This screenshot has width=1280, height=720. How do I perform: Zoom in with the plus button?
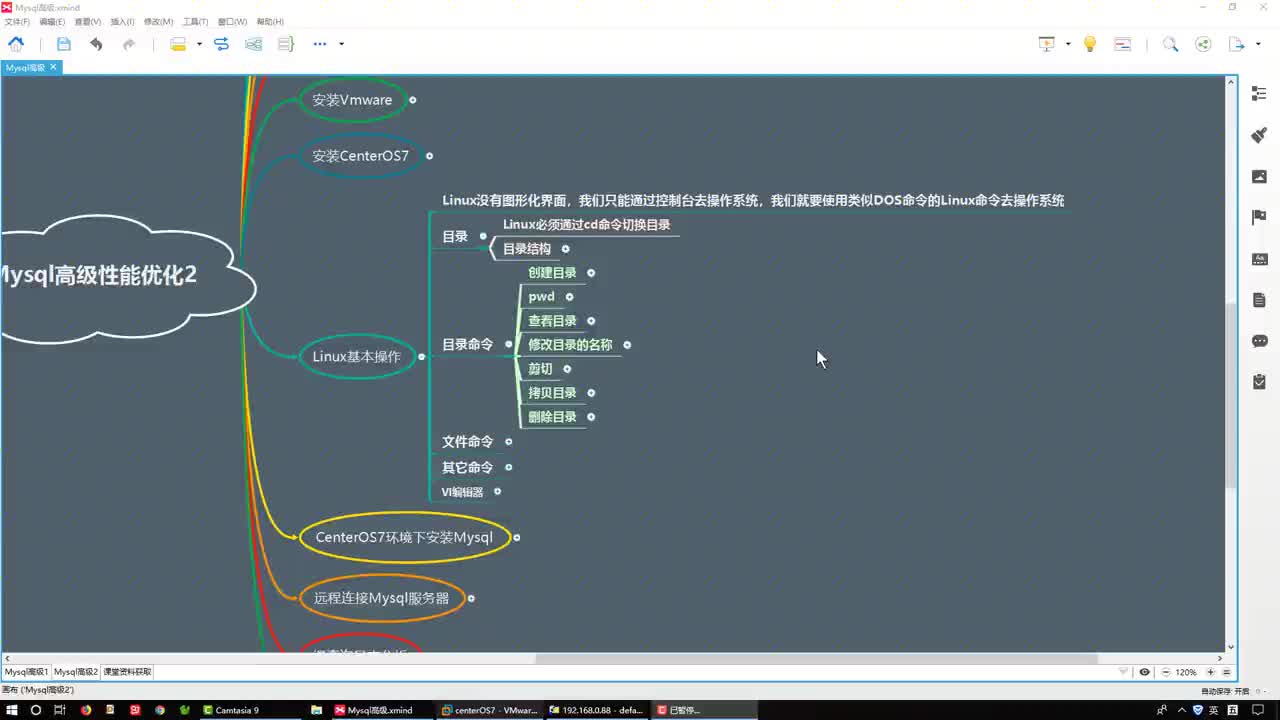1211,672
